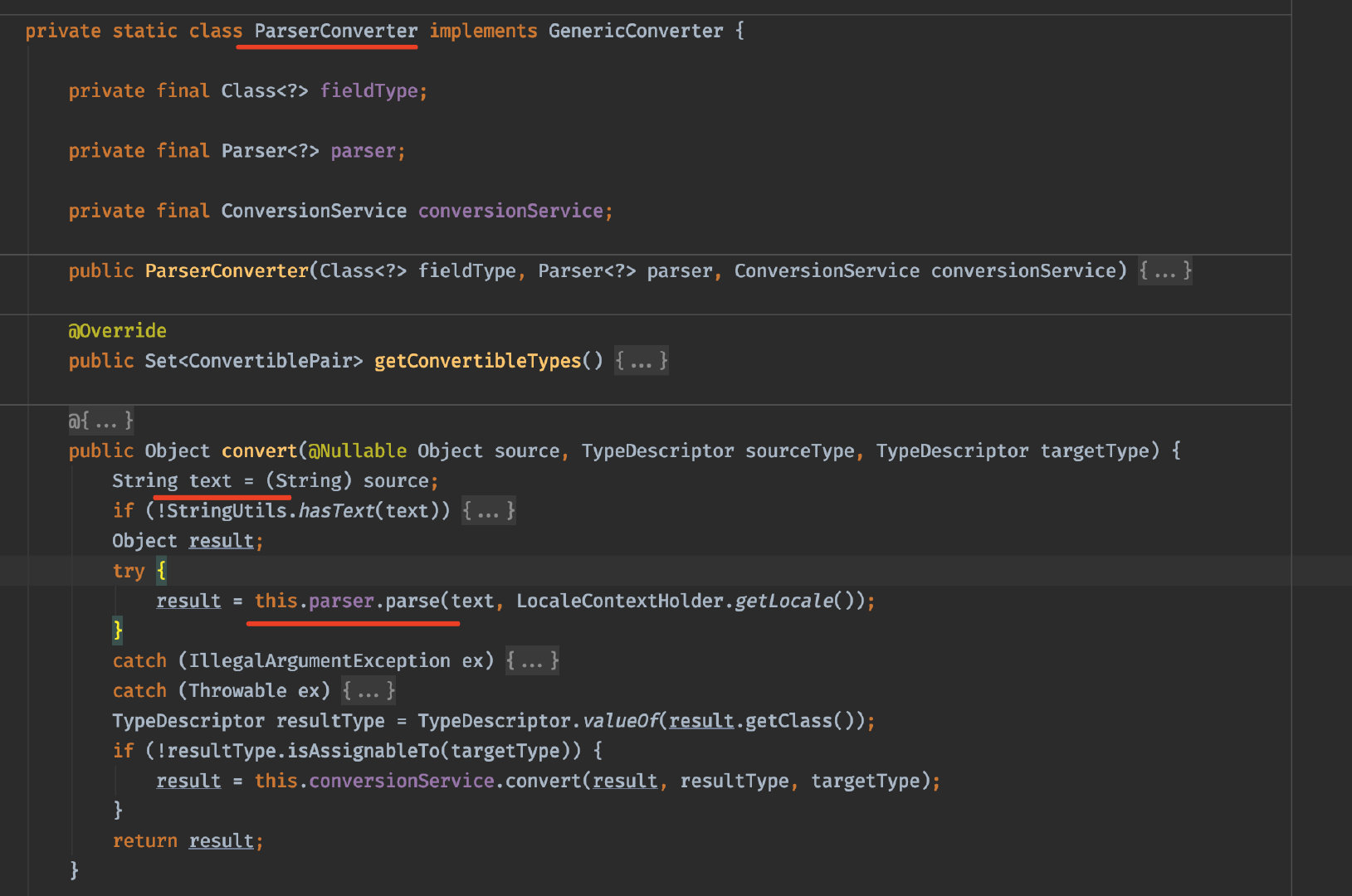
Task: Click the hasText method call
Action: tap(335, 510)
